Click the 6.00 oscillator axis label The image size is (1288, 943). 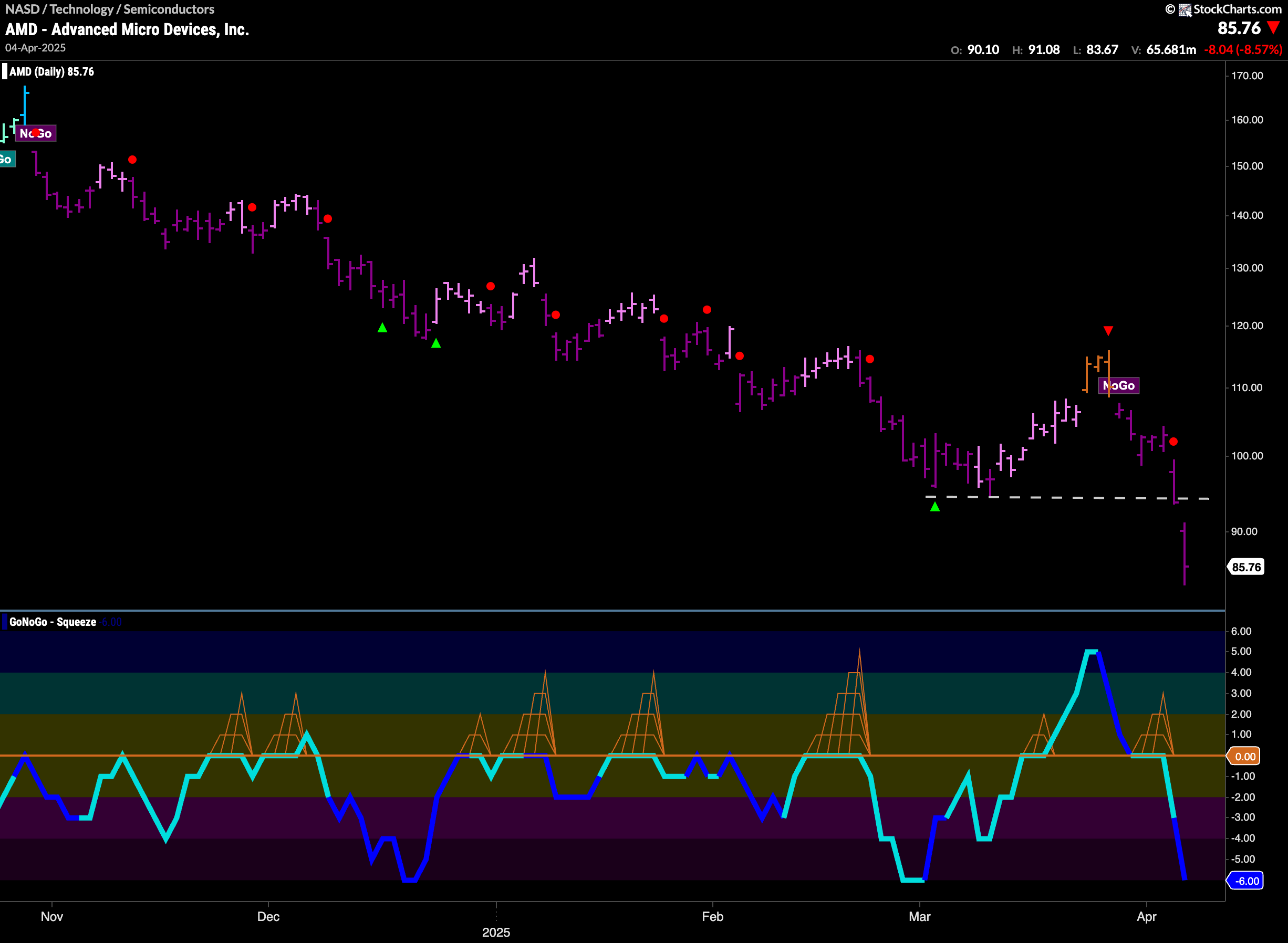click(x=1241, y=631)
